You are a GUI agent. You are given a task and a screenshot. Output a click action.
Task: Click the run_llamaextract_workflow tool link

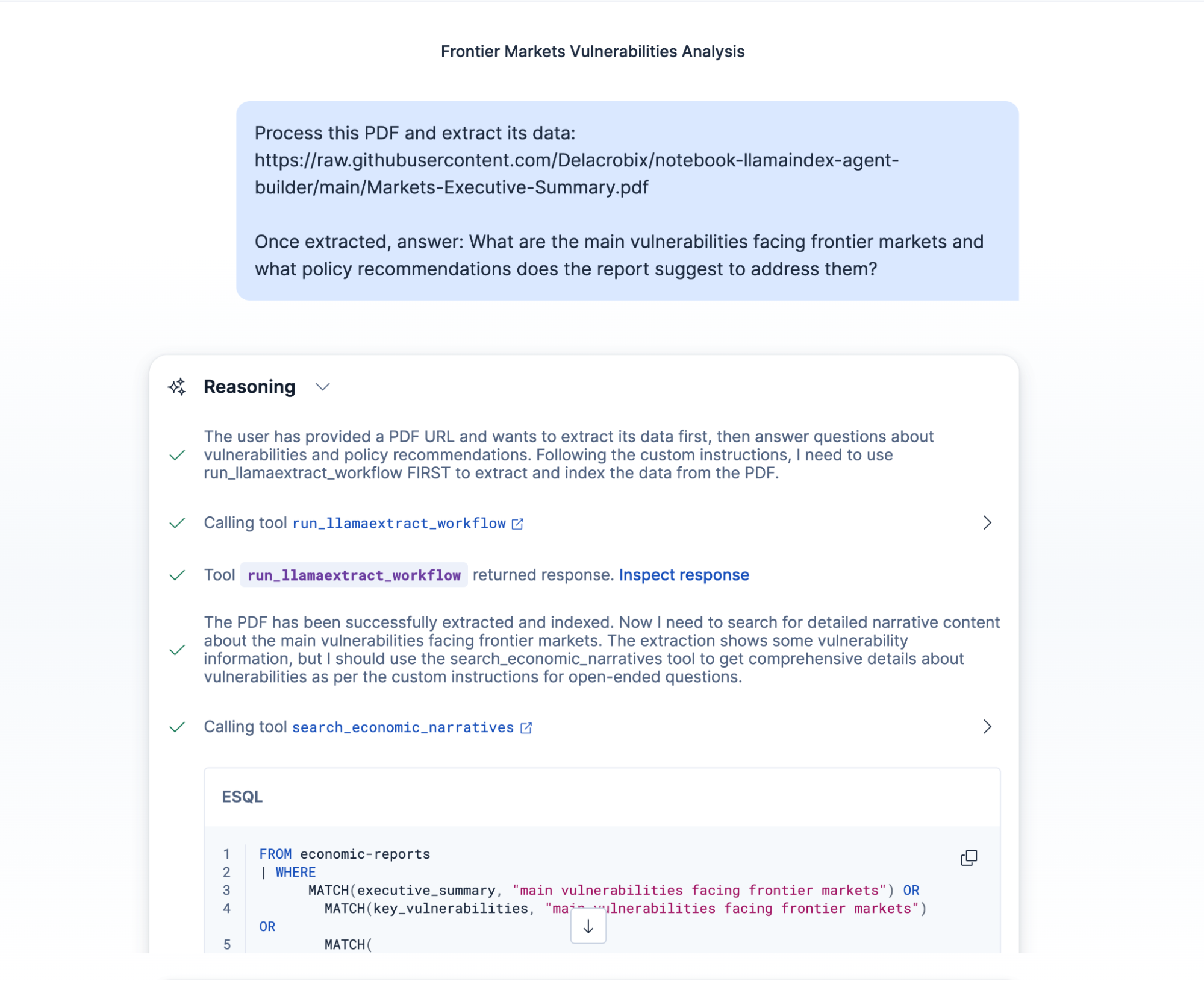click(399, 524)
